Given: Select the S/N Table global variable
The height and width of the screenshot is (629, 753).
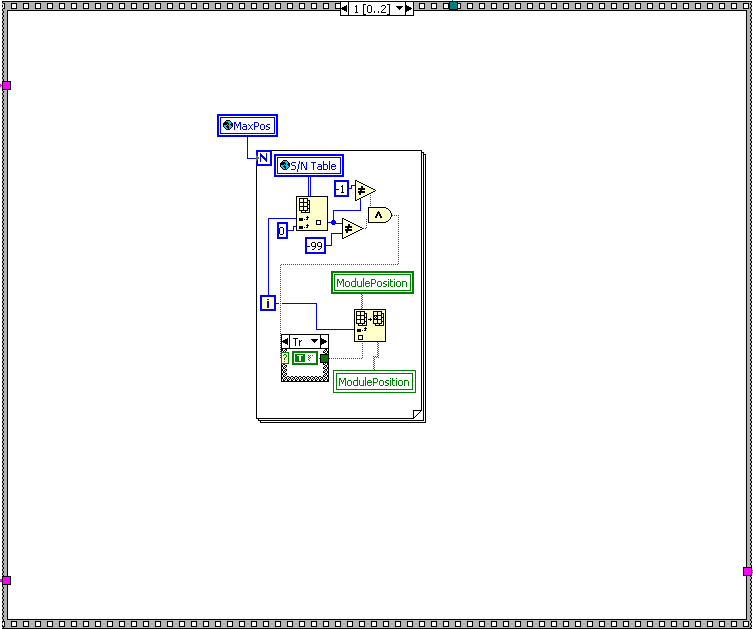Looking at the screenshot, I should 309,166.
